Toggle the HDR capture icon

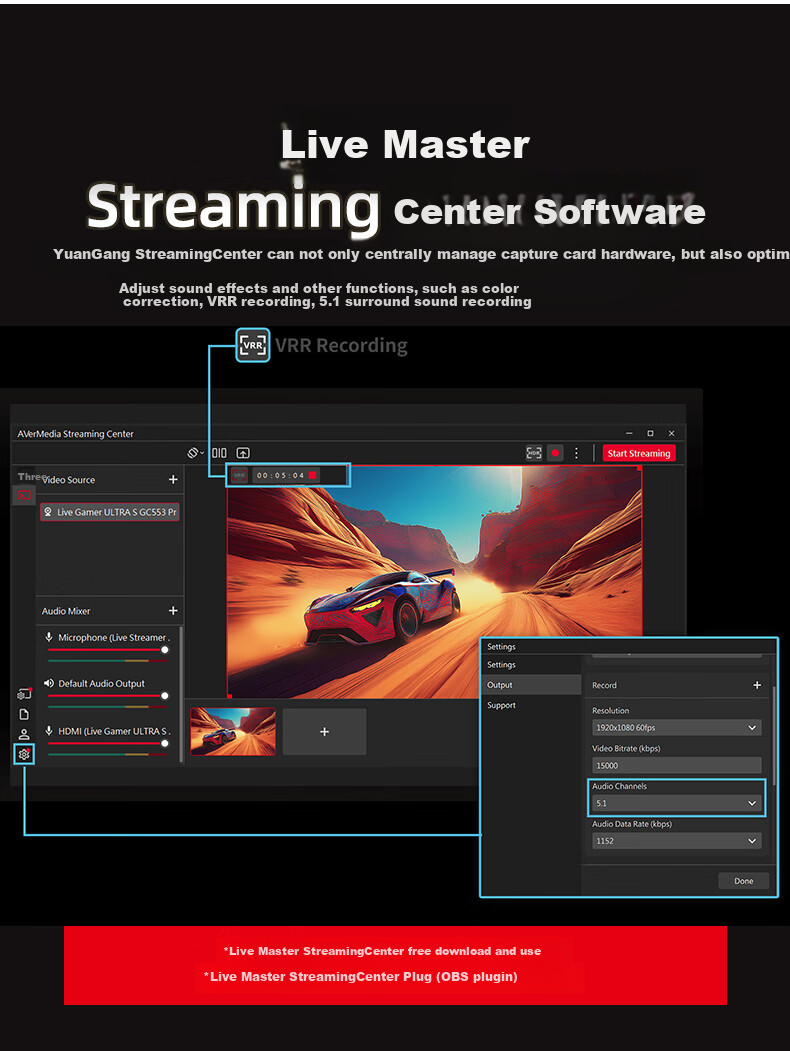[533, 453]
